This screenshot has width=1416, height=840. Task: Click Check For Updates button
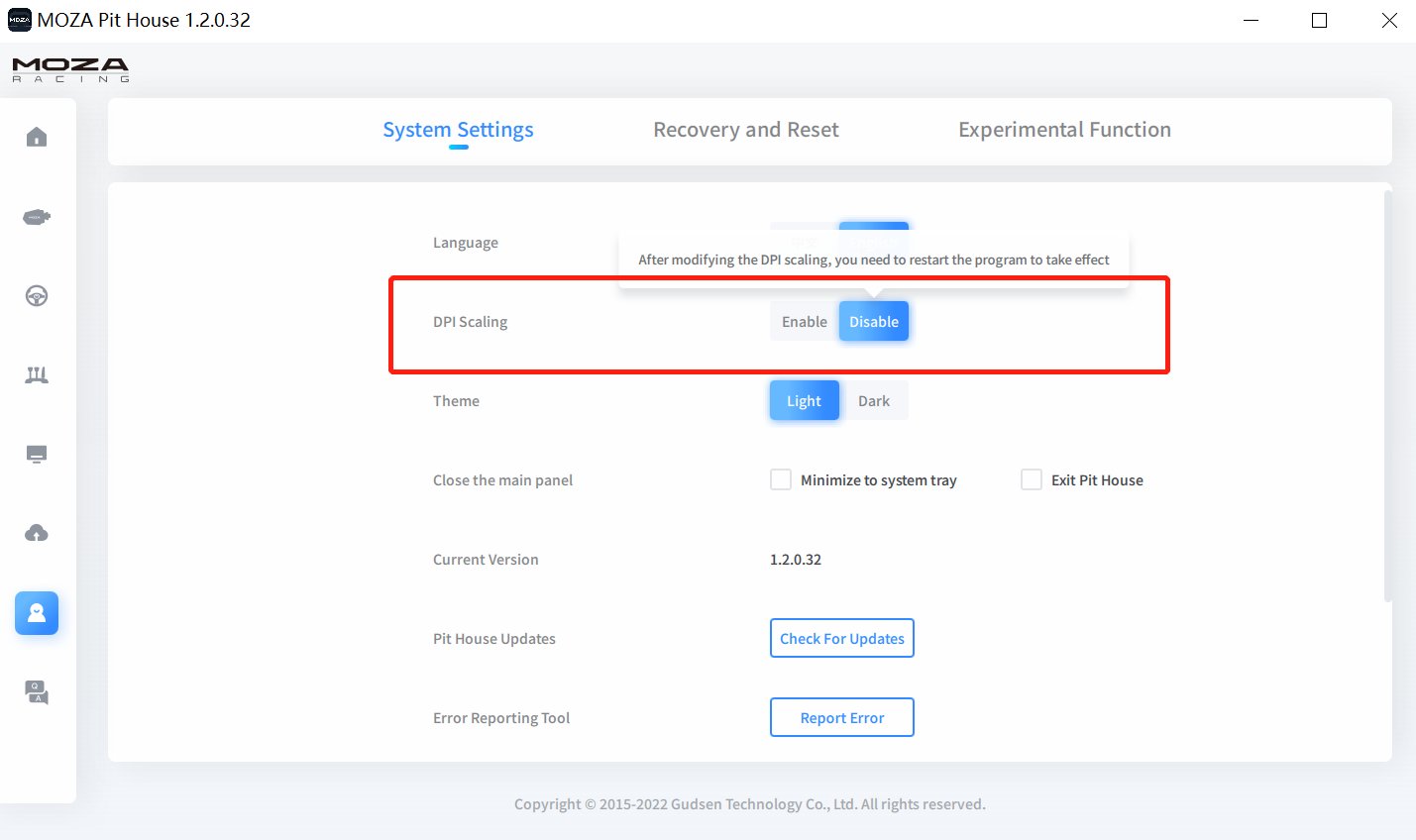(x=842, y=638)
